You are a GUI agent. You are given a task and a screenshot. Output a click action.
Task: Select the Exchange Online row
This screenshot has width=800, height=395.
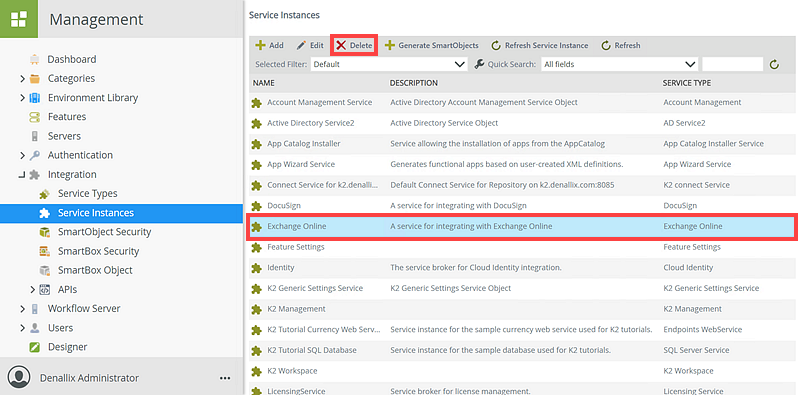point(522,227)
